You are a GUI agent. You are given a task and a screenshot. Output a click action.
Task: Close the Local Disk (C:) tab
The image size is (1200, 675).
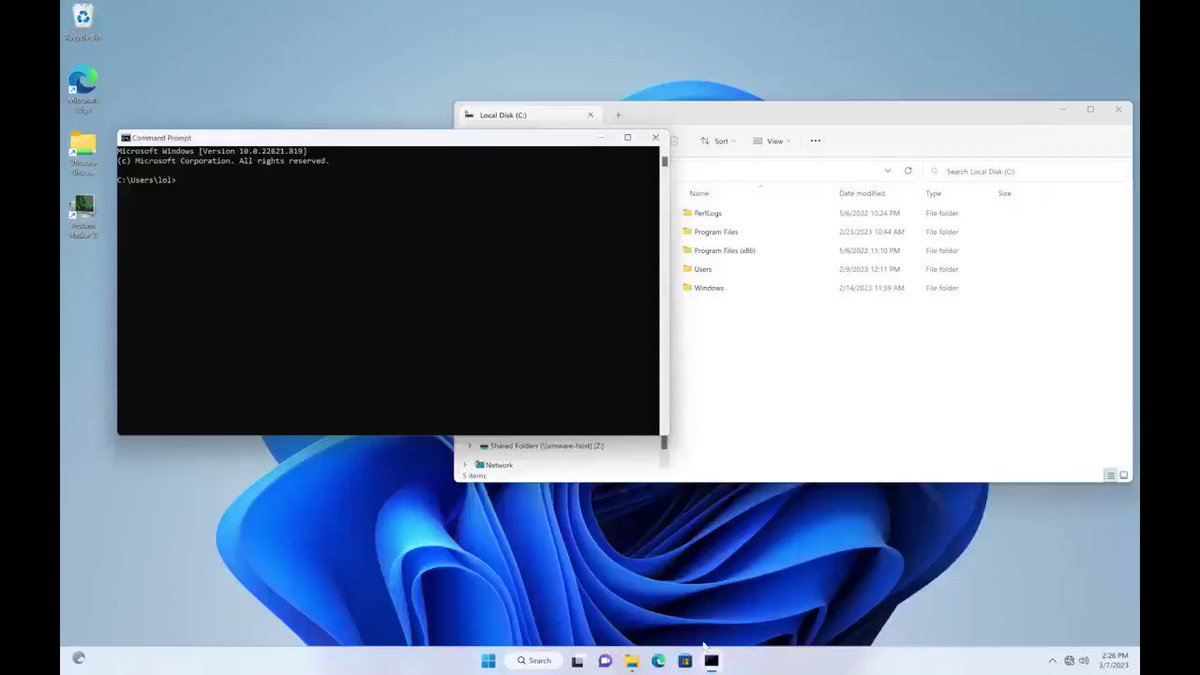[x=592, y=115]
